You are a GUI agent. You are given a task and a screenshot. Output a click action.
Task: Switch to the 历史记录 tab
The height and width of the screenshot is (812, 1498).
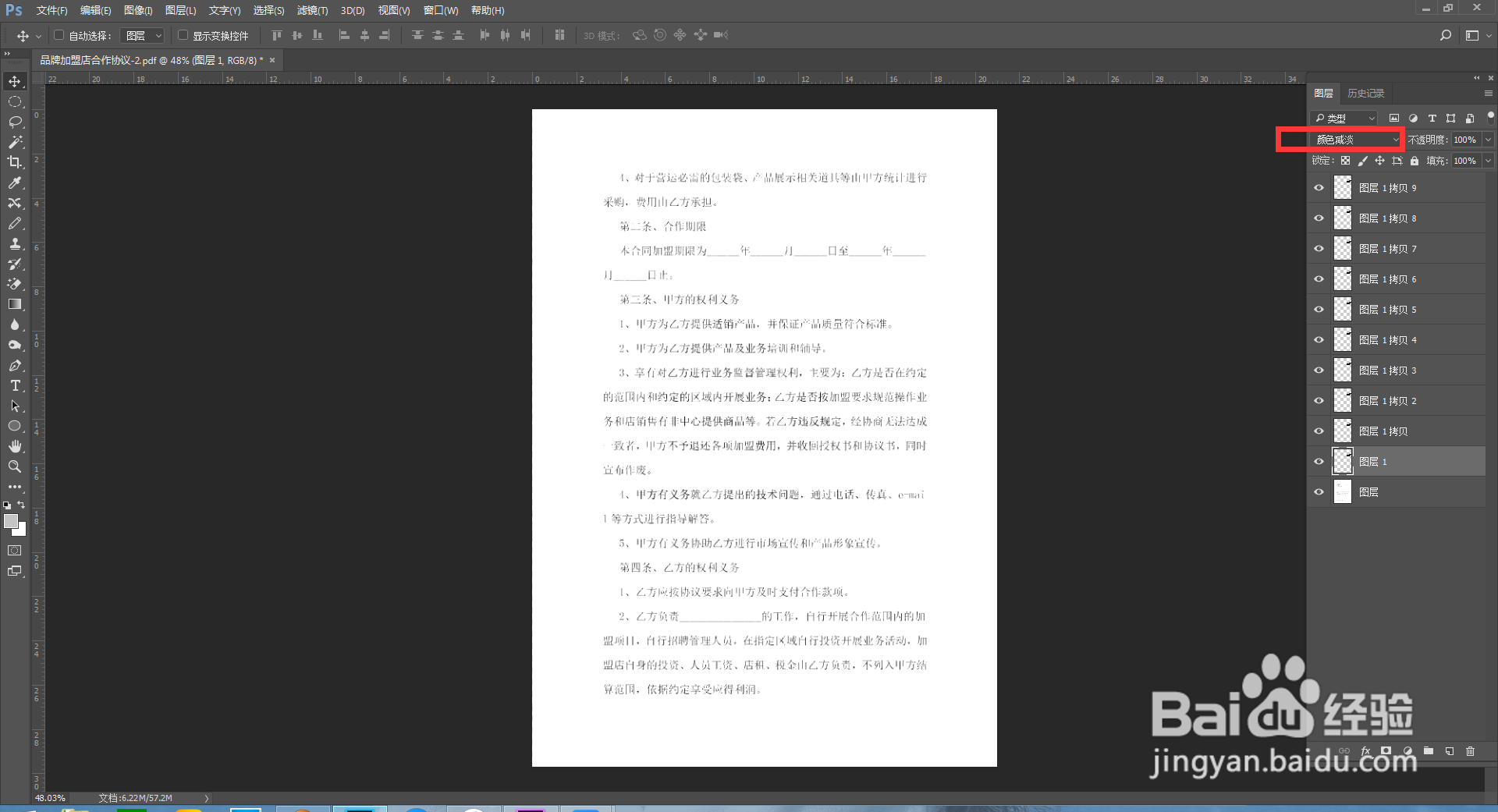click(1366, 93)
